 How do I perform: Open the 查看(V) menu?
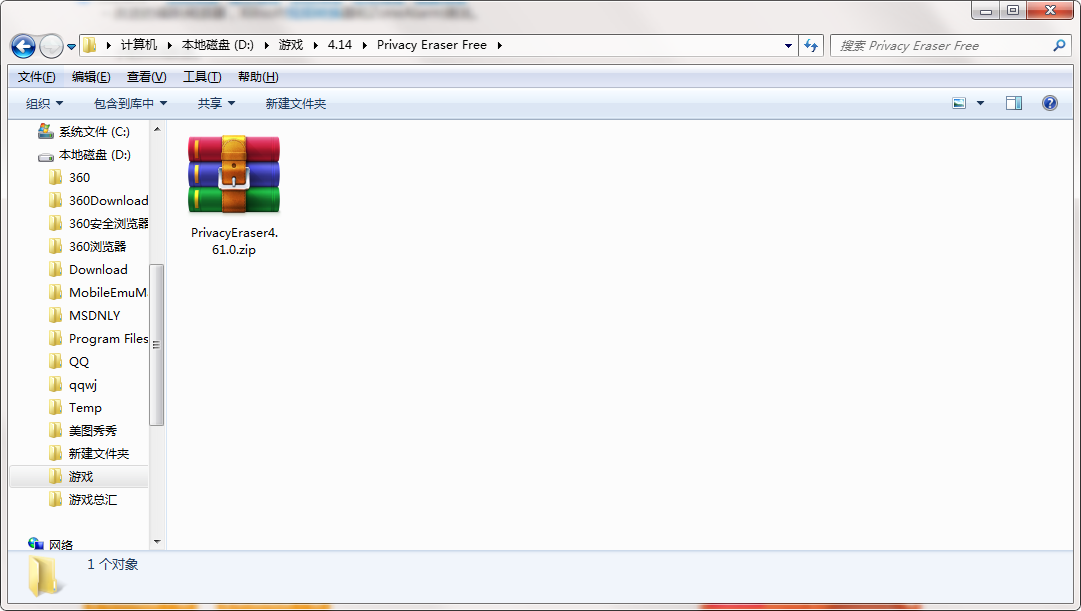(146, 77)
